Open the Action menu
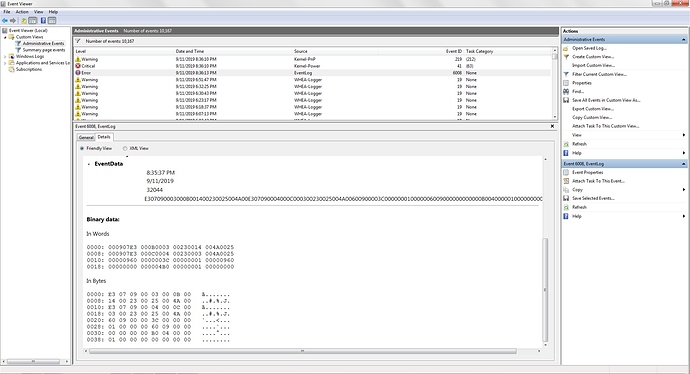 coord(22,12)
